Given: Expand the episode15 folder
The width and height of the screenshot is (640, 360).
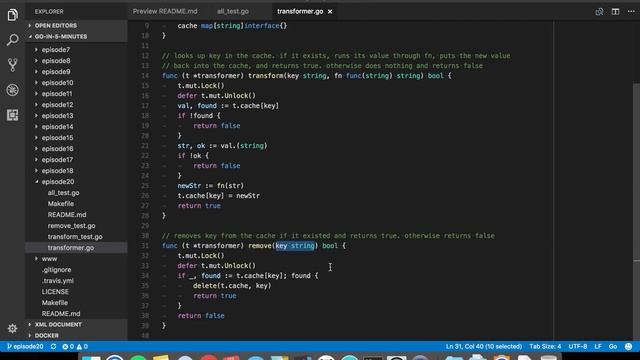Looking at the screenshot, I should (76, 138).
